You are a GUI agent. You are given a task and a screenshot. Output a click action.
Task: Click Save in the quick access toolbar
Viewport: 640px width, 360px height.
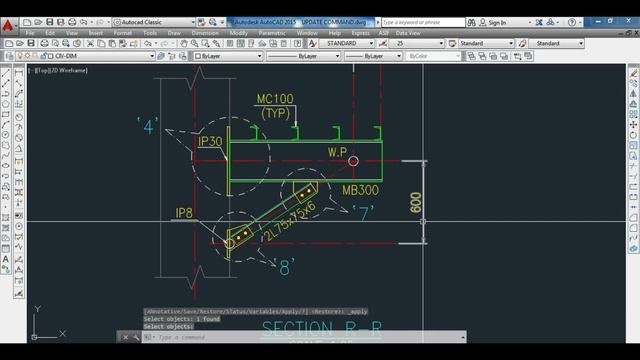(x=49, y=22)
